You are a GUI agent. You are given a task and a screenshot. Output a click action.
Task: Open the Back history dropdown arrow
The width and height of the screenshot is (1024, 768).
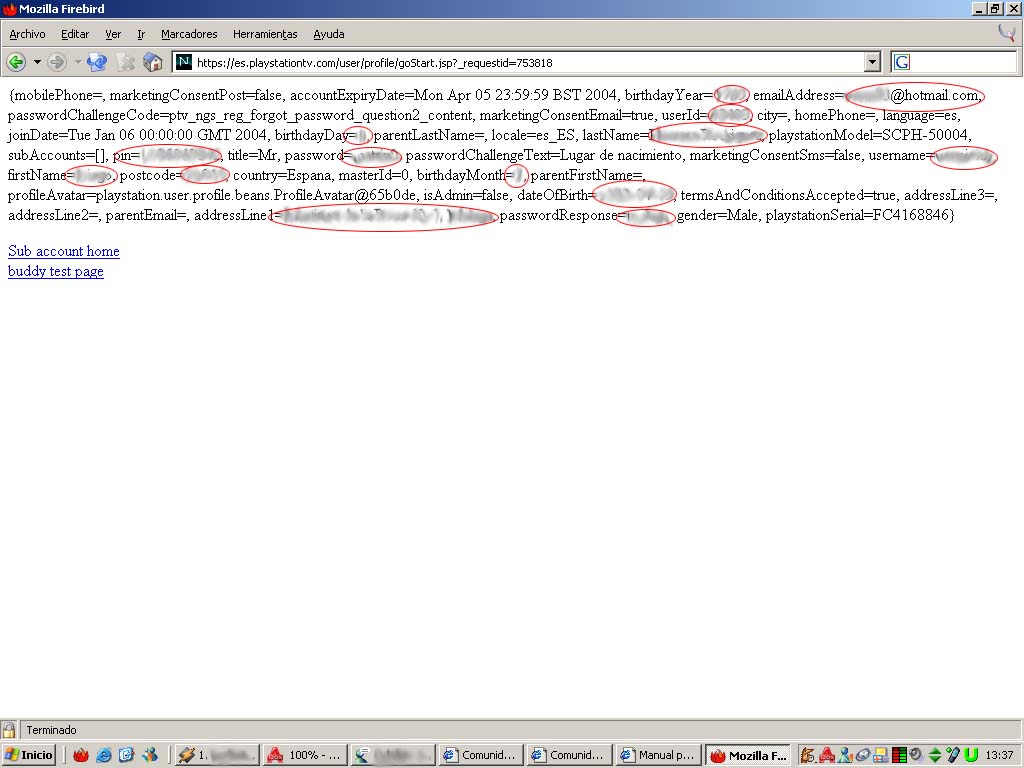point(37,63)
